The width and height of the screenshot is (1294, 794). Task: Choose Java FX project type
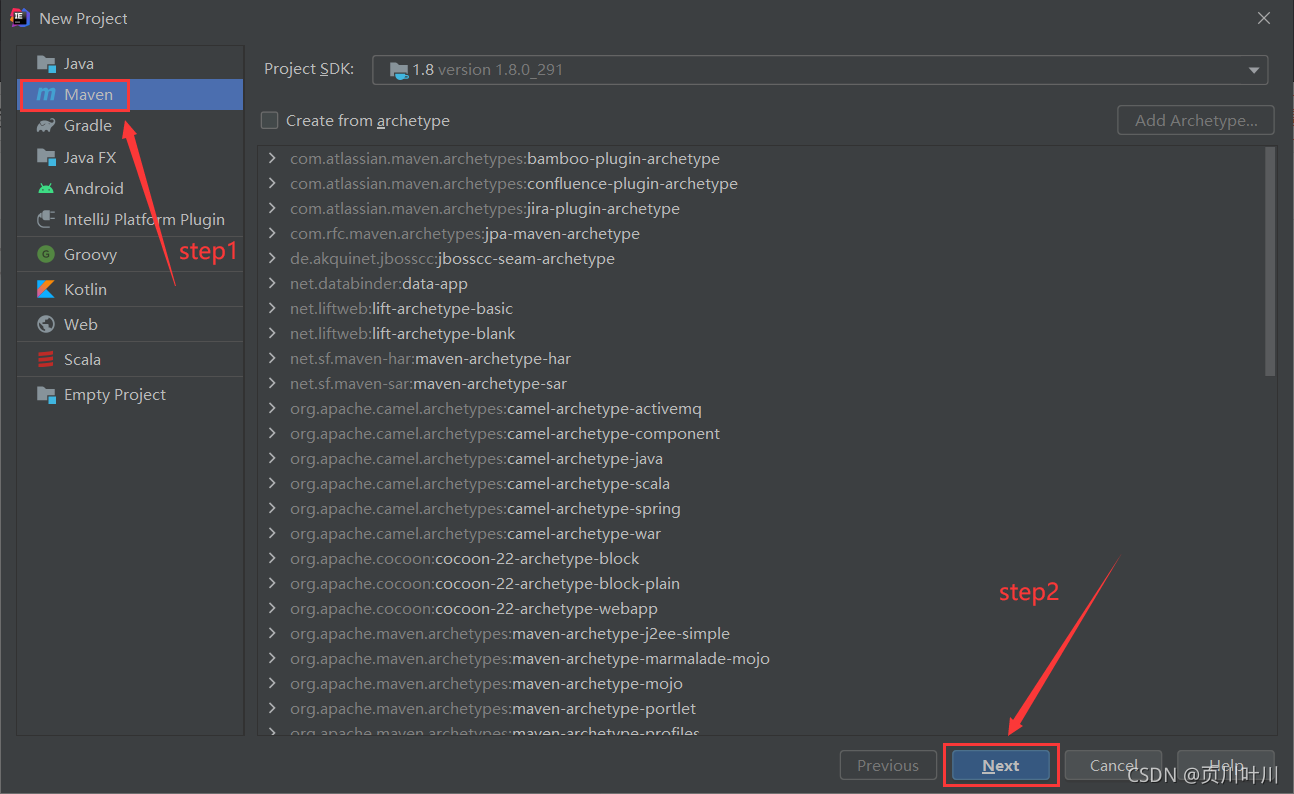130,157
